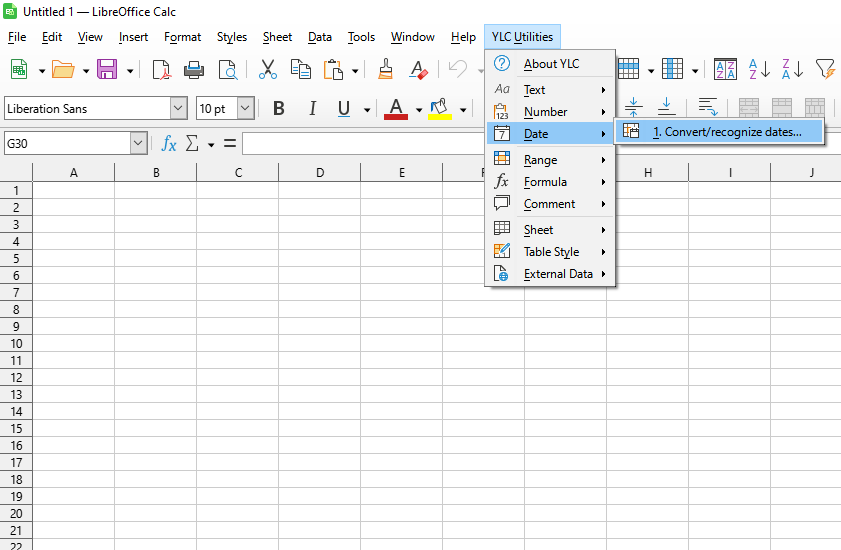This screenshot has height=550, width=841.
Task: Click the Cut scissors icon
Action: coord(267,69)
